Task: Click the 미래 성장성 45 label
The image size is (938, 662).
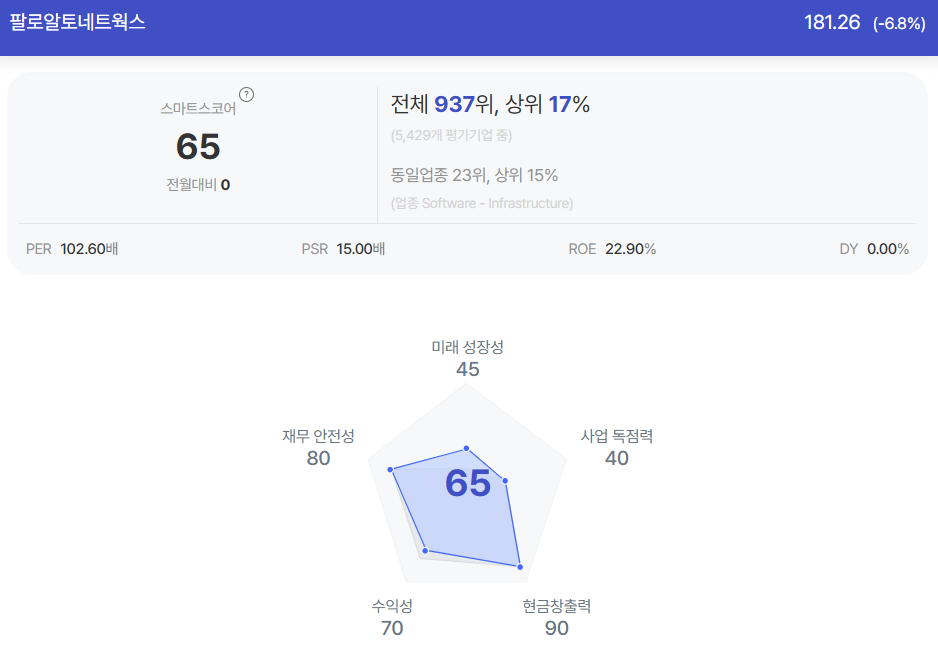Action: [x=468, y=358]
